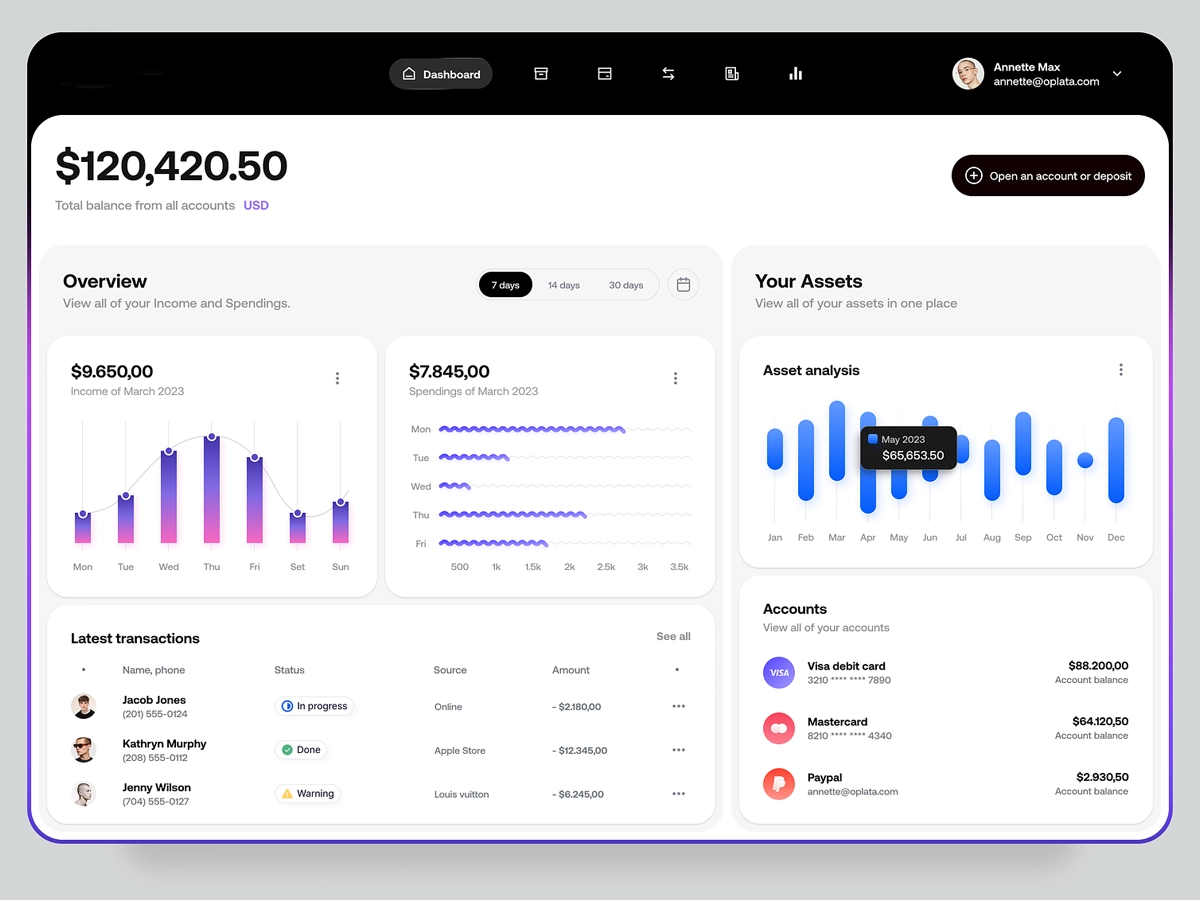The height and width of the screenshot is (900, 1200).
Task: Click the calendar icon in Overview
Action: pyautogui.click(x=684, y=285)
